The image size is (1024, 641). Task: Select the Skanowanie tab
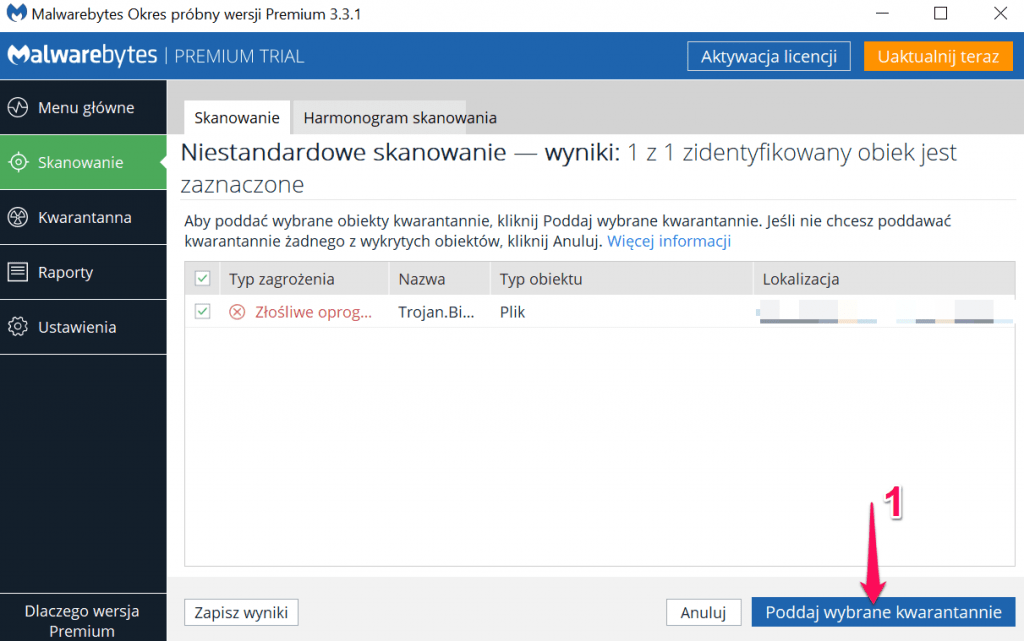[237, 118]
